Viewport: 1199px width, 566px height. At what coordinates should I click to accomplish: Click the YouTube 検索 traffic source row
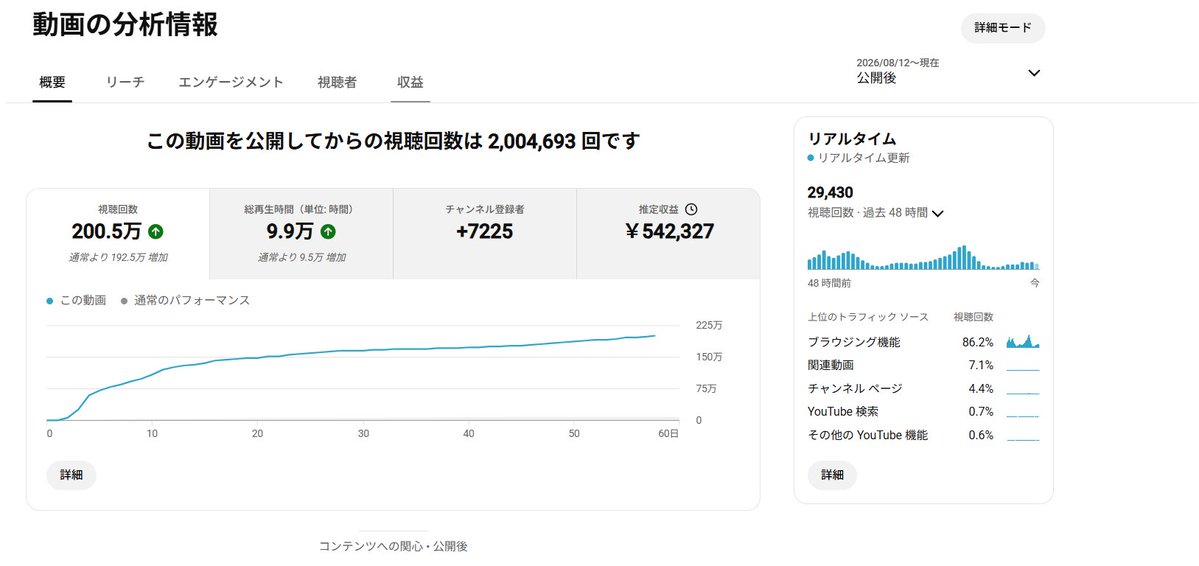(924, 411)
